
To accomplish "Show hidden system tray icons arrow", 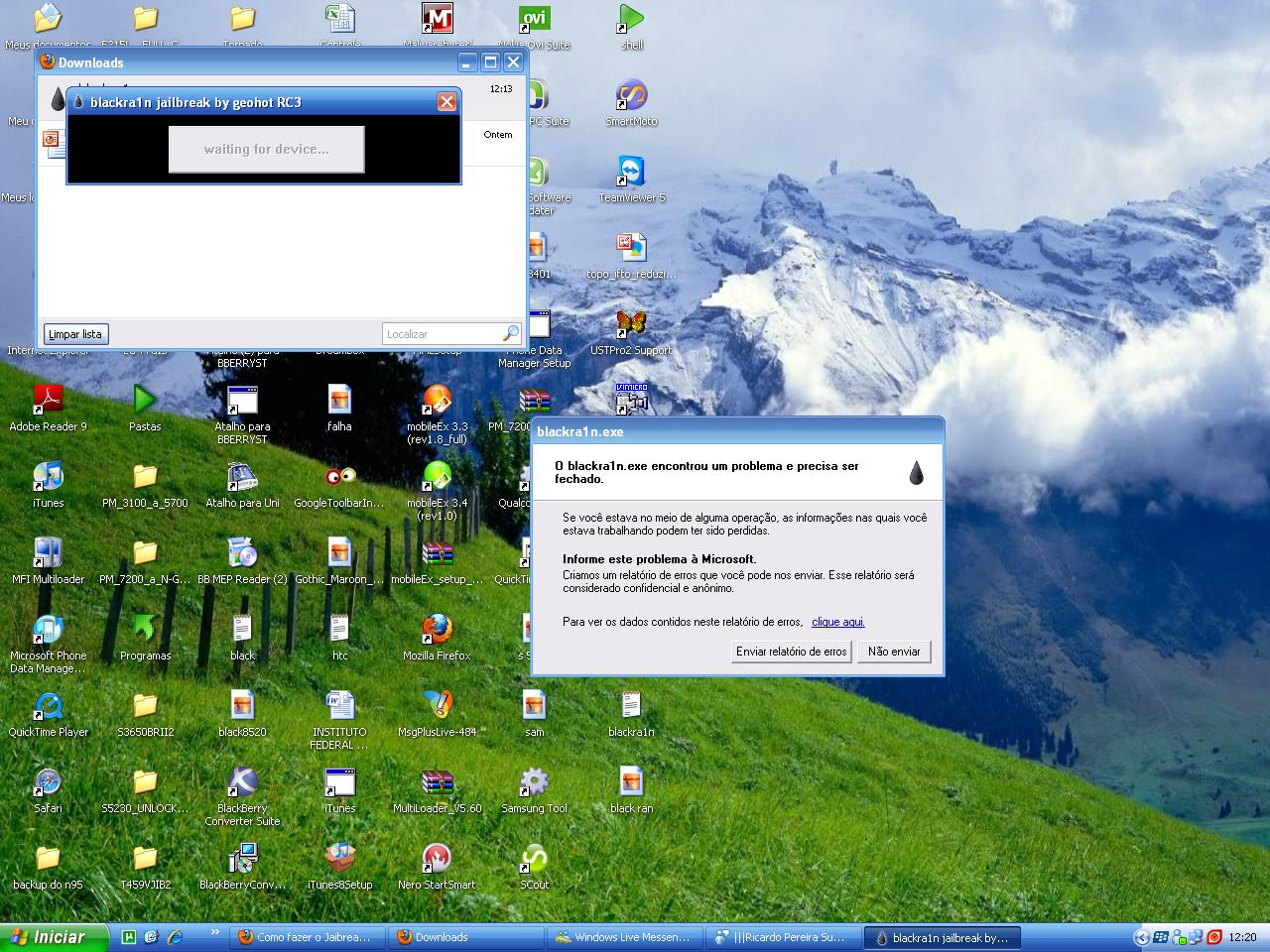I will coord(1142,937).
